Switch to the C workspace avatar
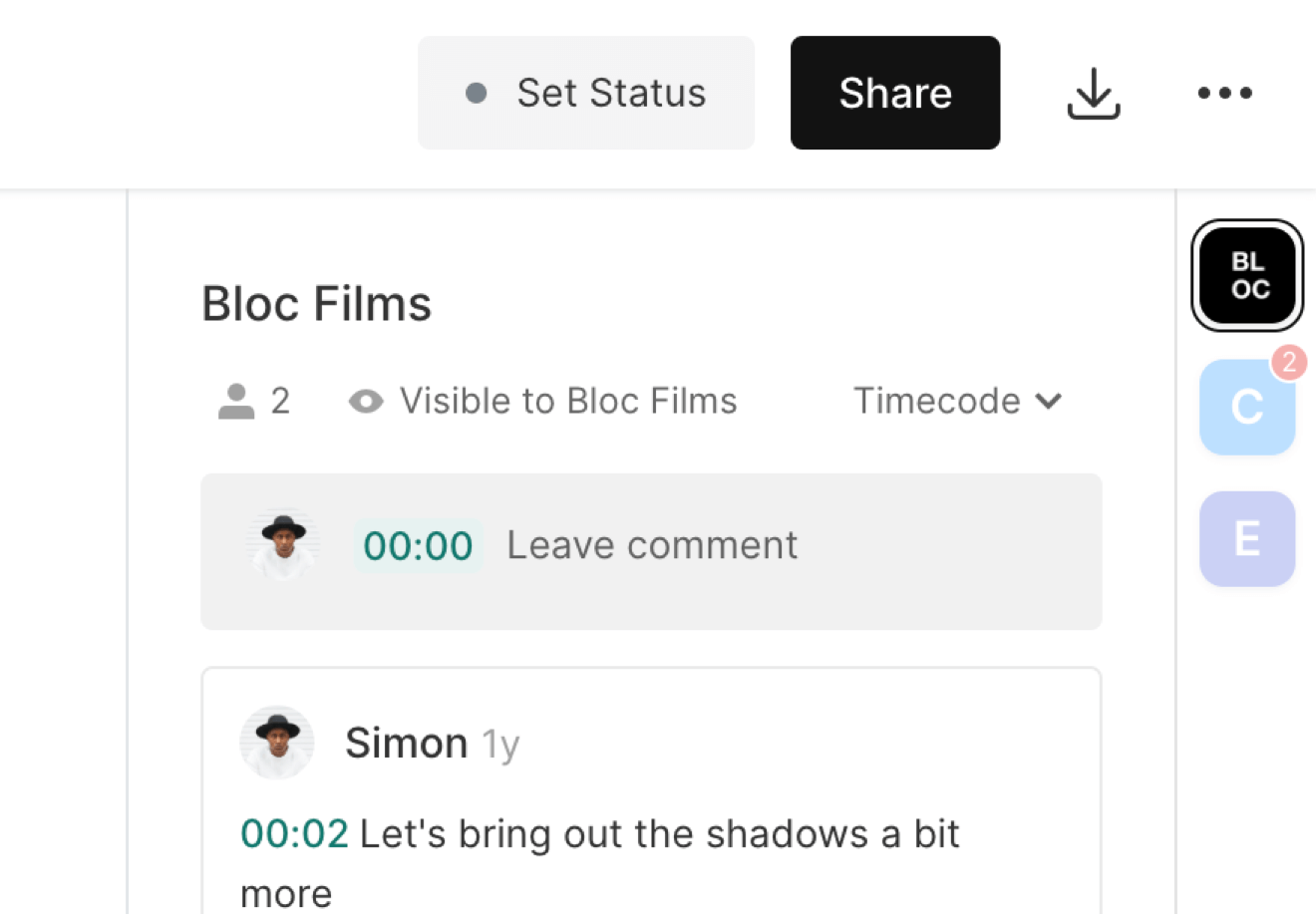Viewport: 1316px width, 914px height. (x=1246, y=408)
